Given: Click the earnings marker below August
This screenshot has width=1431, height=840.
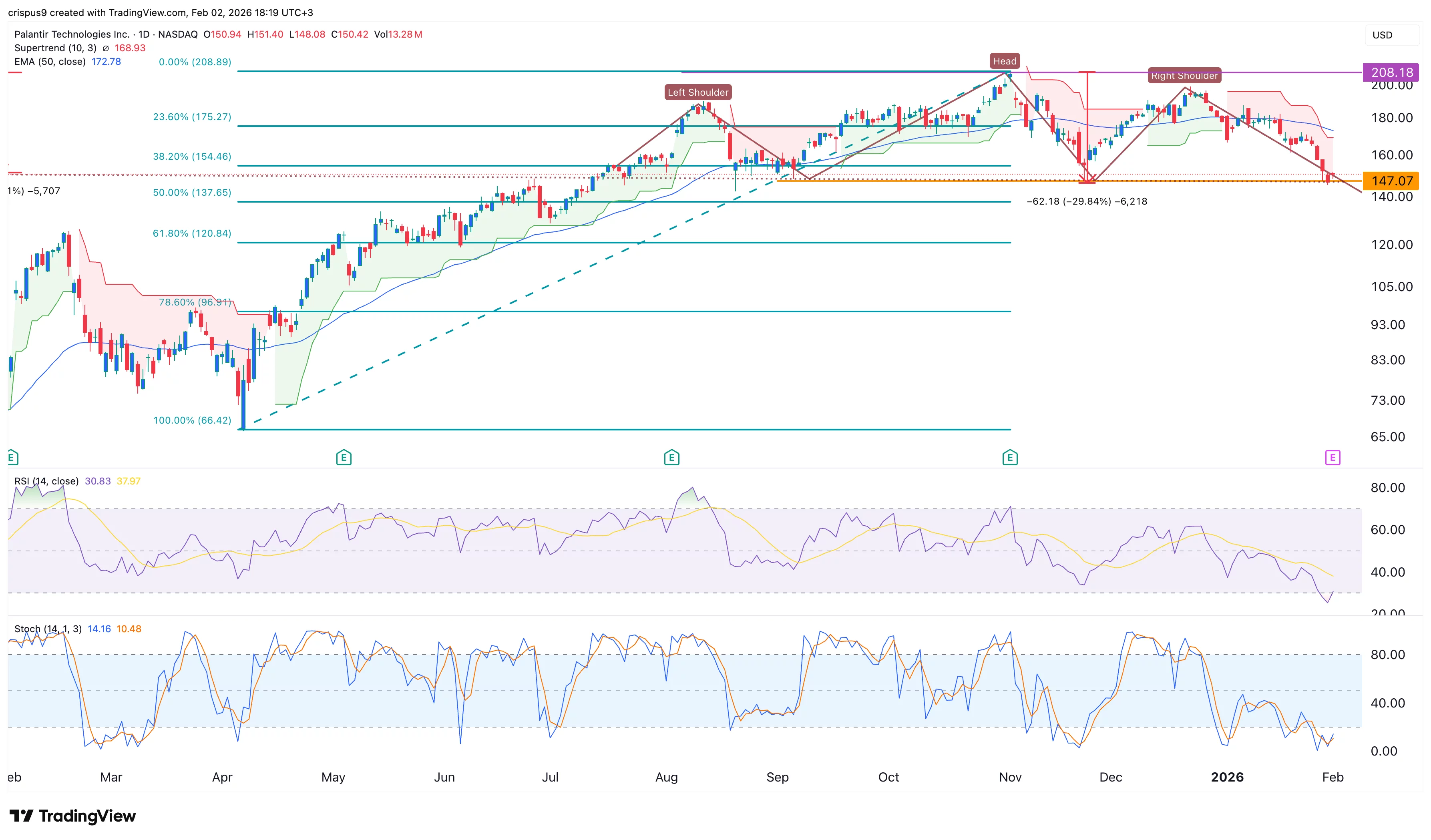Looking at the screenshot, I should click(x=671, y=457).
